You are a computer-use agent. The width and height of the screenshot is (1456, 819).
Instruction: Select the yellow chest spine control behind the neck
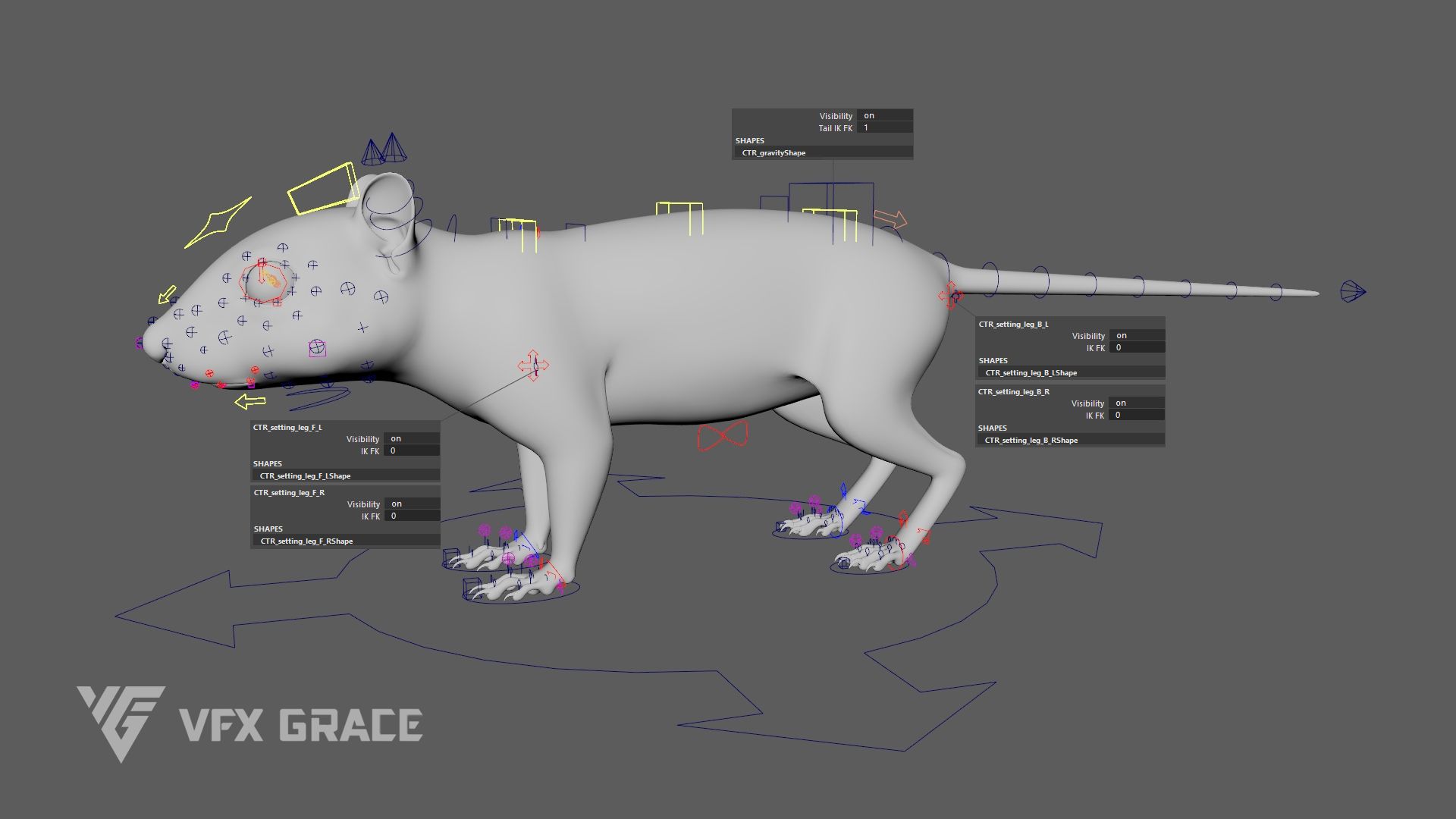click(518, 235)
